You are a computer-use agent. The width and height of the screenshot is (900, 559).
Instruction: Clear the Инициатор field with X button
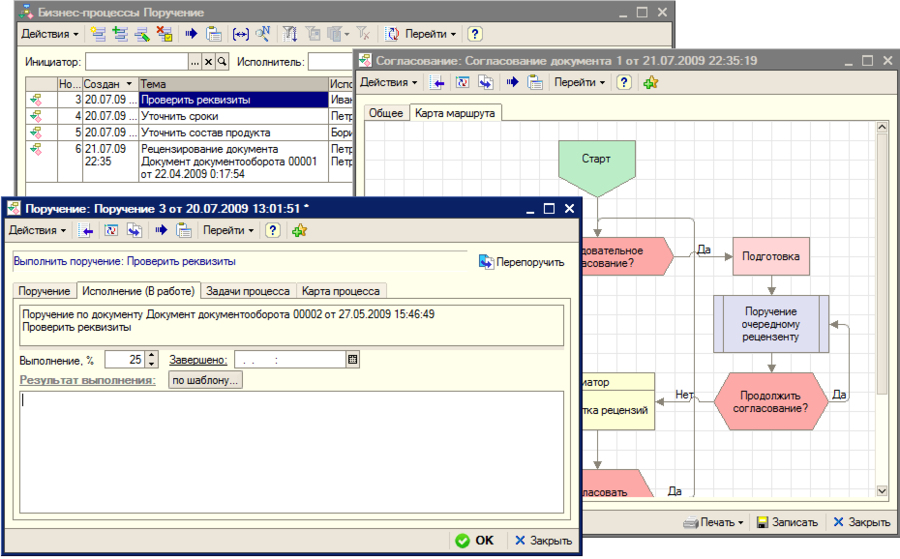pos(208,61)
